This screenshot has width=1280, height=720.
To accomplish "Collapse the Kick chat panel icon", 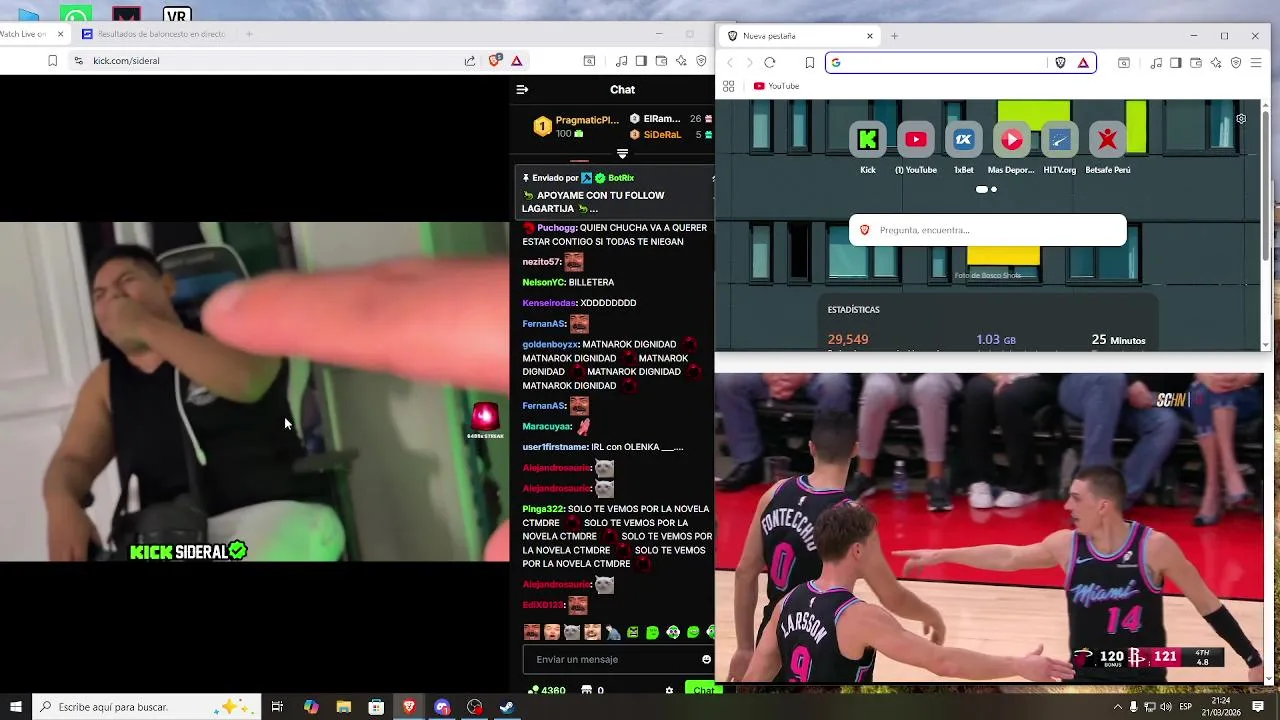I will (x=522, y=89).
